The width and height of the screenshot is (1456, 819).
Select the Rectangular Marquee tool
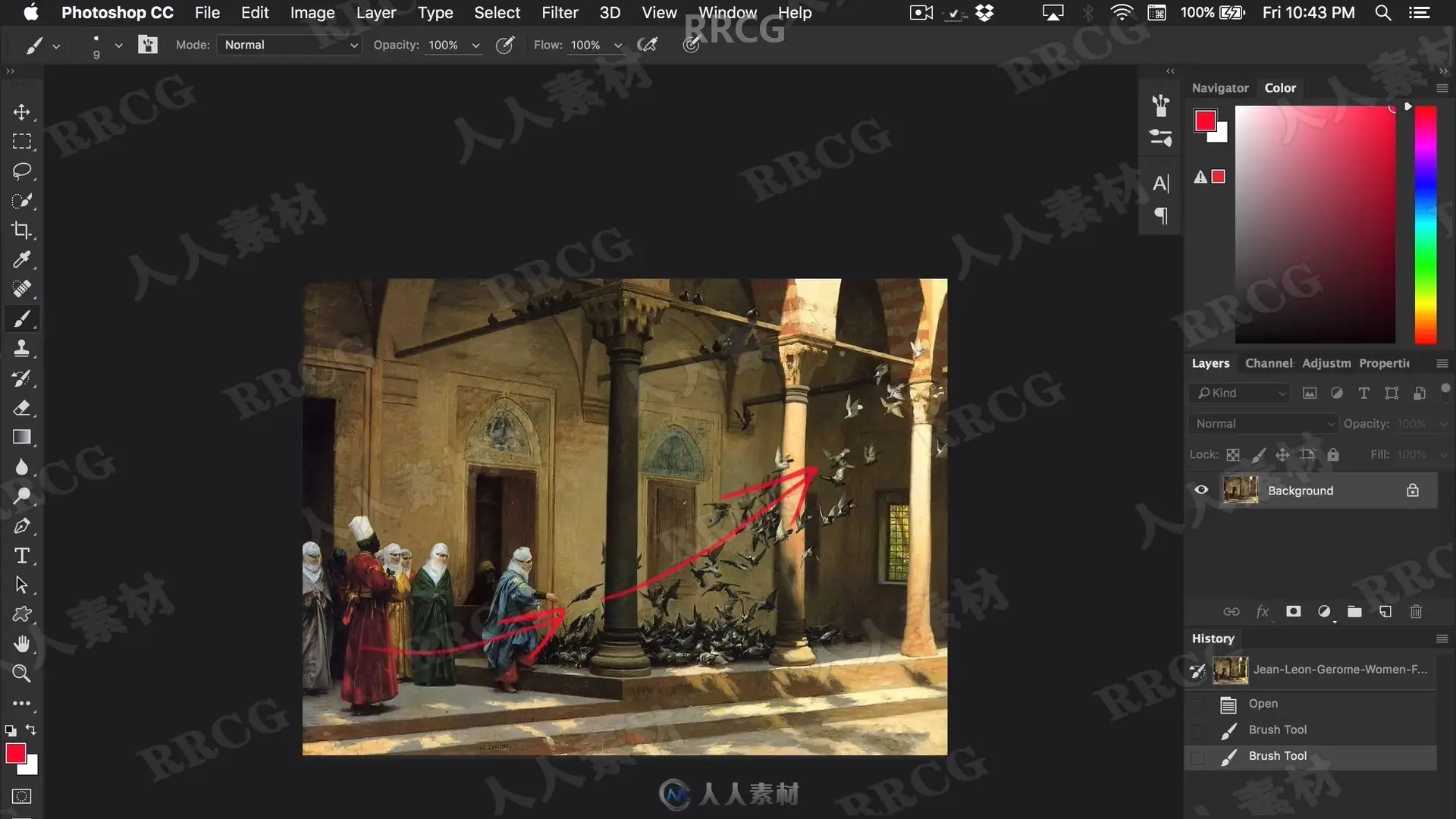pos(21,142)
